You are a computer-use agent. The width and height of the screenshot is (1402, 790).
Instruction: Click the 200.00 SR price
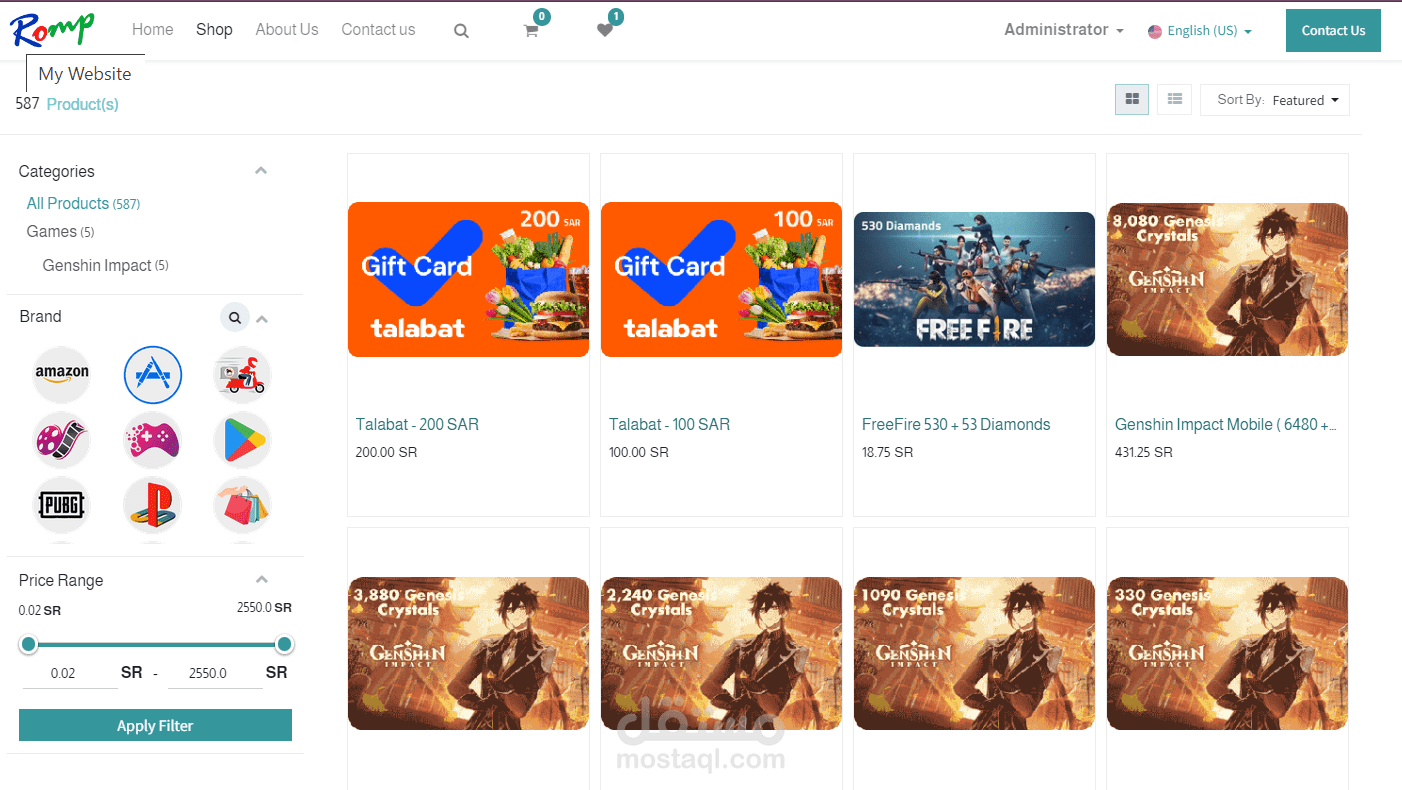[x=386, y=452]
